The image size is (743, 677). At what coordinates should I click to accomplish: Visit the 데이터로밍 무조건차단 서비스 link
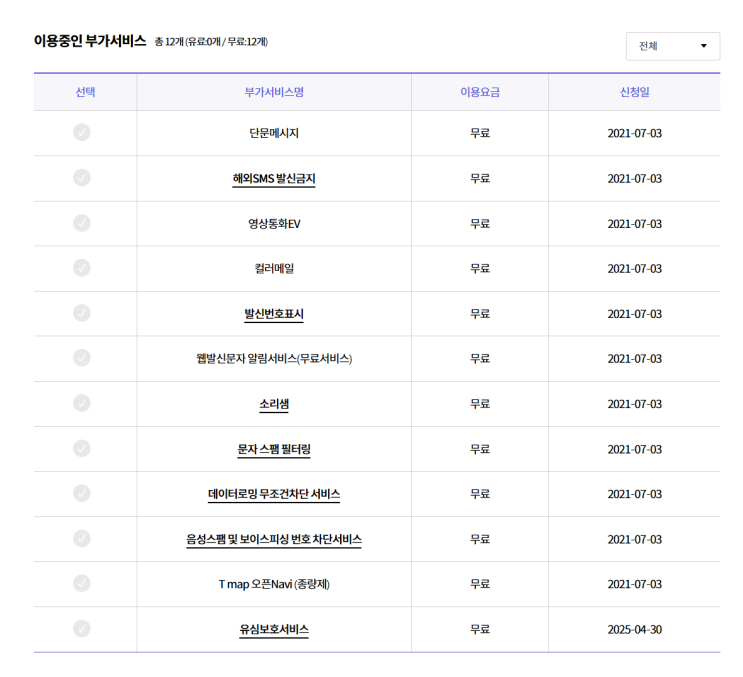pyautogui.click(x=274, y=494)
